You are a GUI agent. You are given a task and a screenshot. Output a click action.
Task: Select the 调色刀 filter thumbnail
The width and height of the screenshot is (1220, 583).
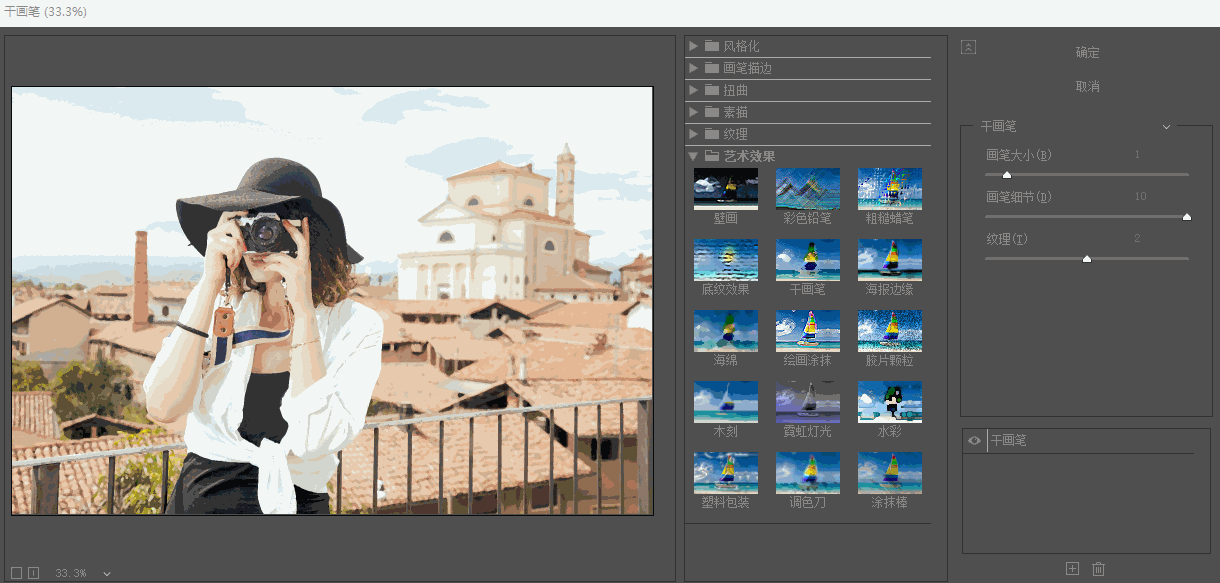808,472
